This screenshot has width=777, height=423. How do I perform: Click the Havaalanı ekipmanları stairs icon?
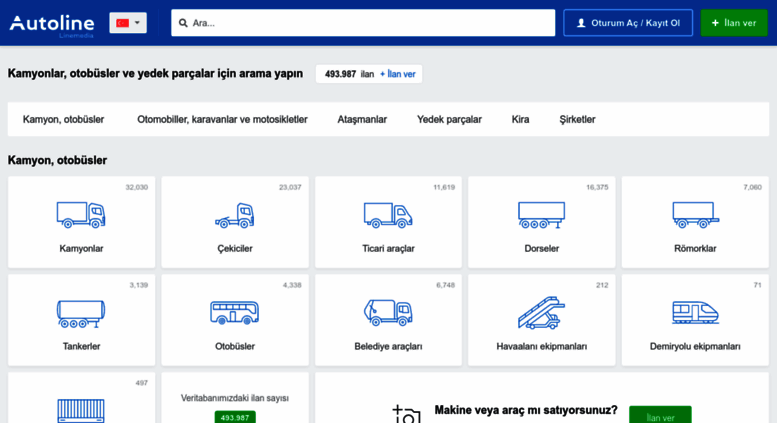click(542, 313)
